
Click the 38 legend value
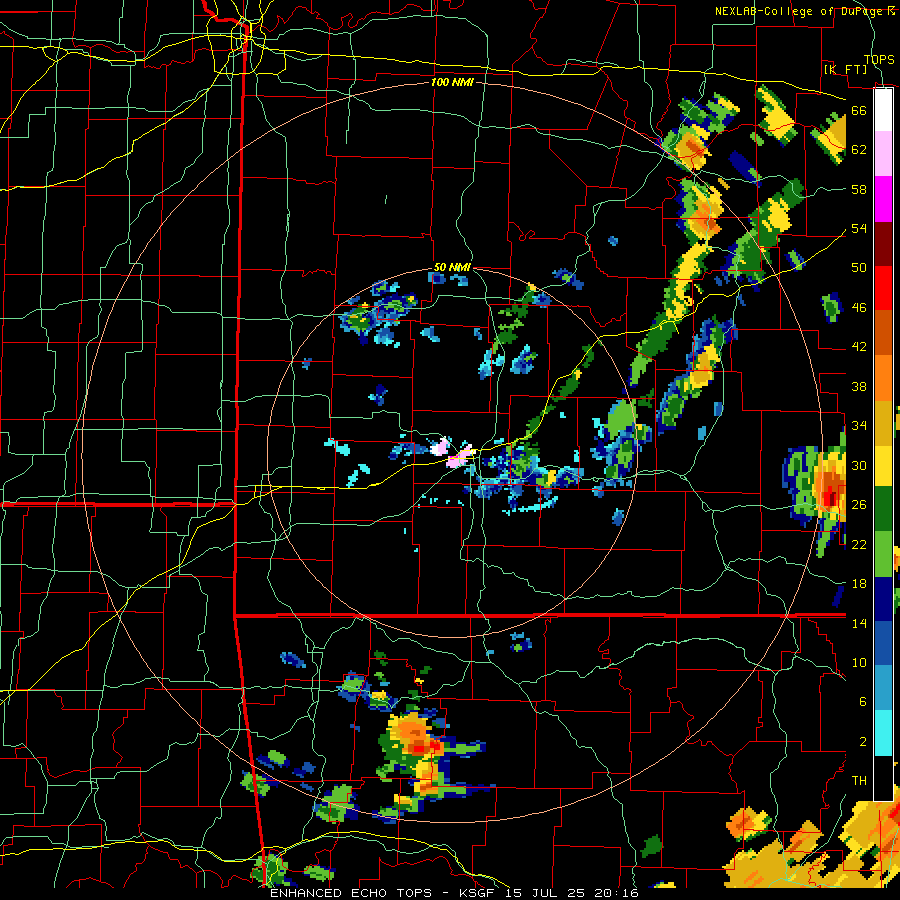coord(859,386)
